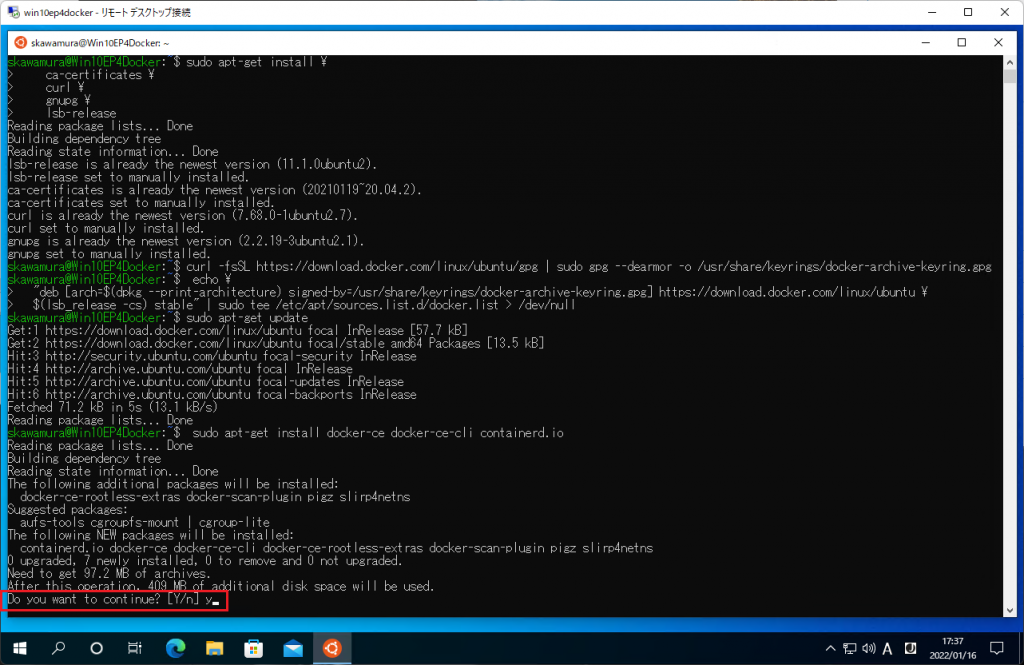
Task: Click 'lsb-release is already the newest version' line
Action: [x=192, y=164]
